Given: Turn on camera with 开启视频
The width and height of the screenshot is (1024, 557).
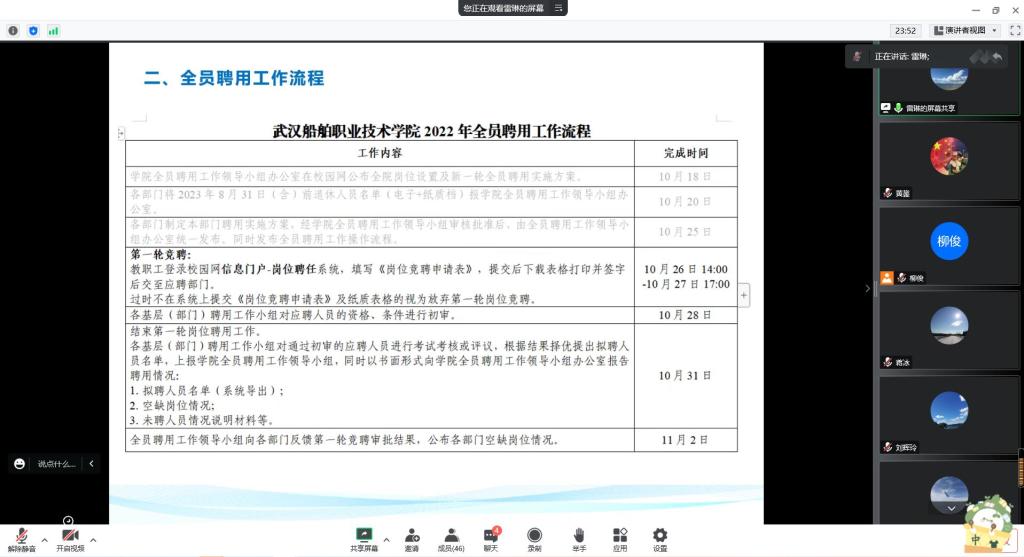Looking at the screenshot, I should pos(69,538).
